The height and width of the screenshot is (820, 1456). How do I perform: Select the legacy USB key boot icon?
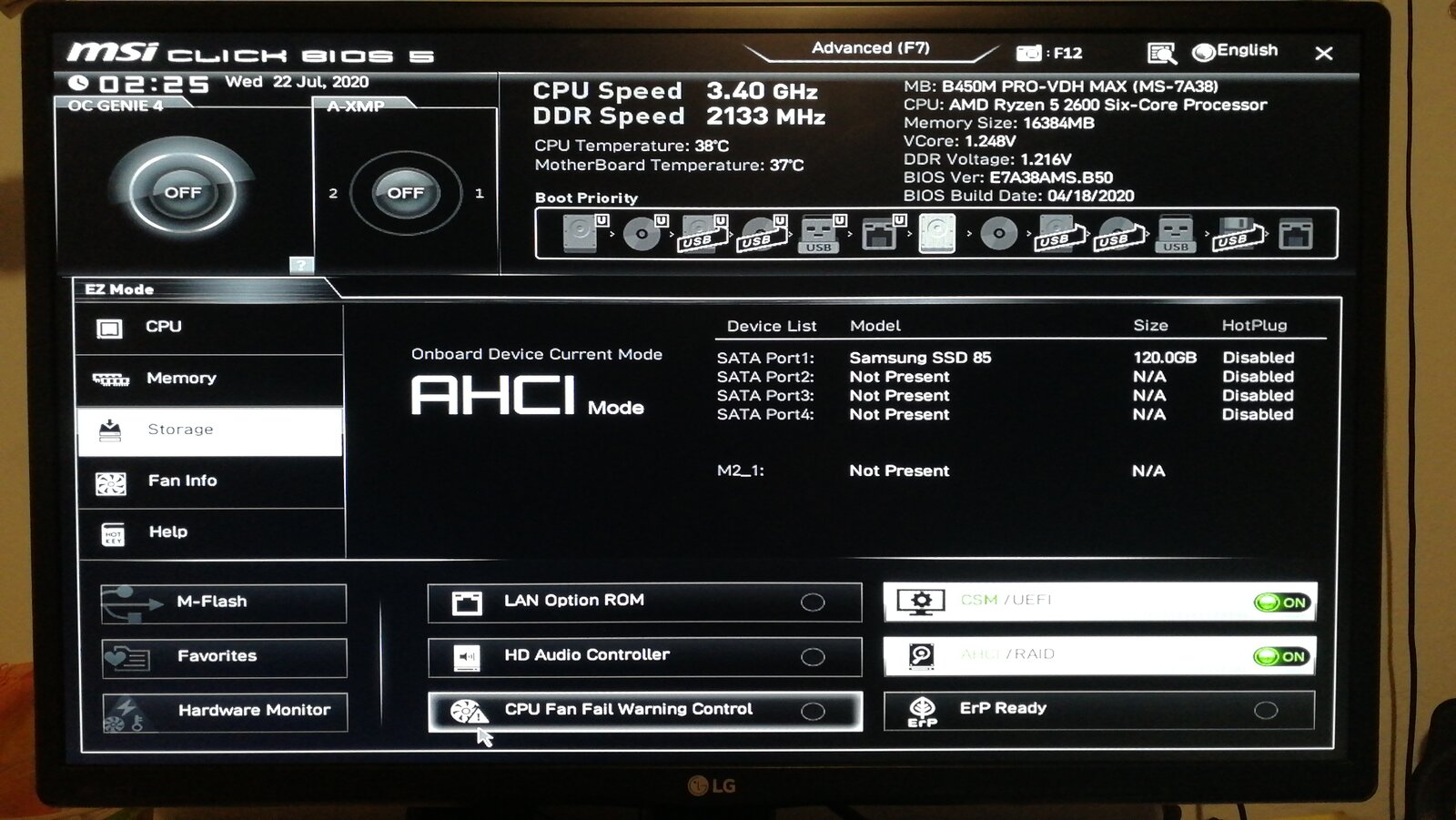click(x=1175, y=233)
